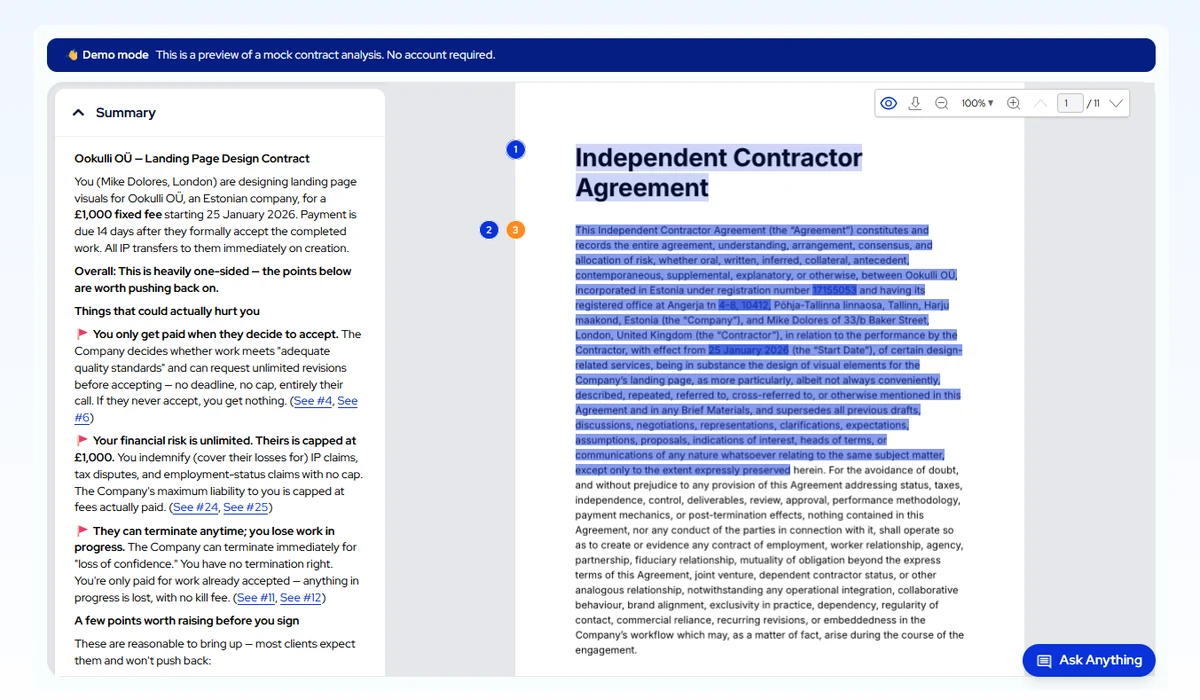Open the See #12 link
The image size is (1200, 700).
[x=301, y=598]
